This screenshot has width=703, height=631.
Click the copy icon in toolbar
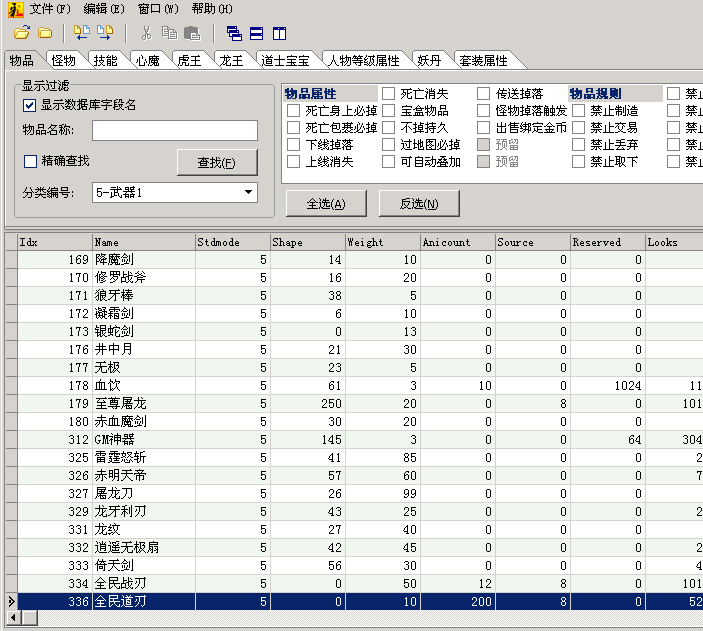[169, 33]
